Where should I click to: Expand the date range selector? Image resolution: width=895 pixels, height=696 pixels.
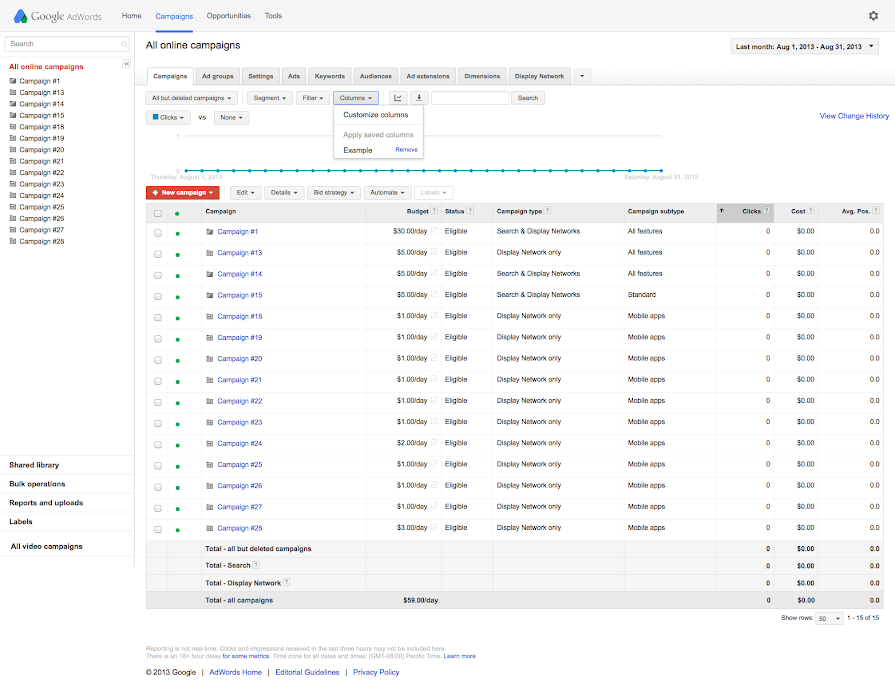(x=805, y=46)
